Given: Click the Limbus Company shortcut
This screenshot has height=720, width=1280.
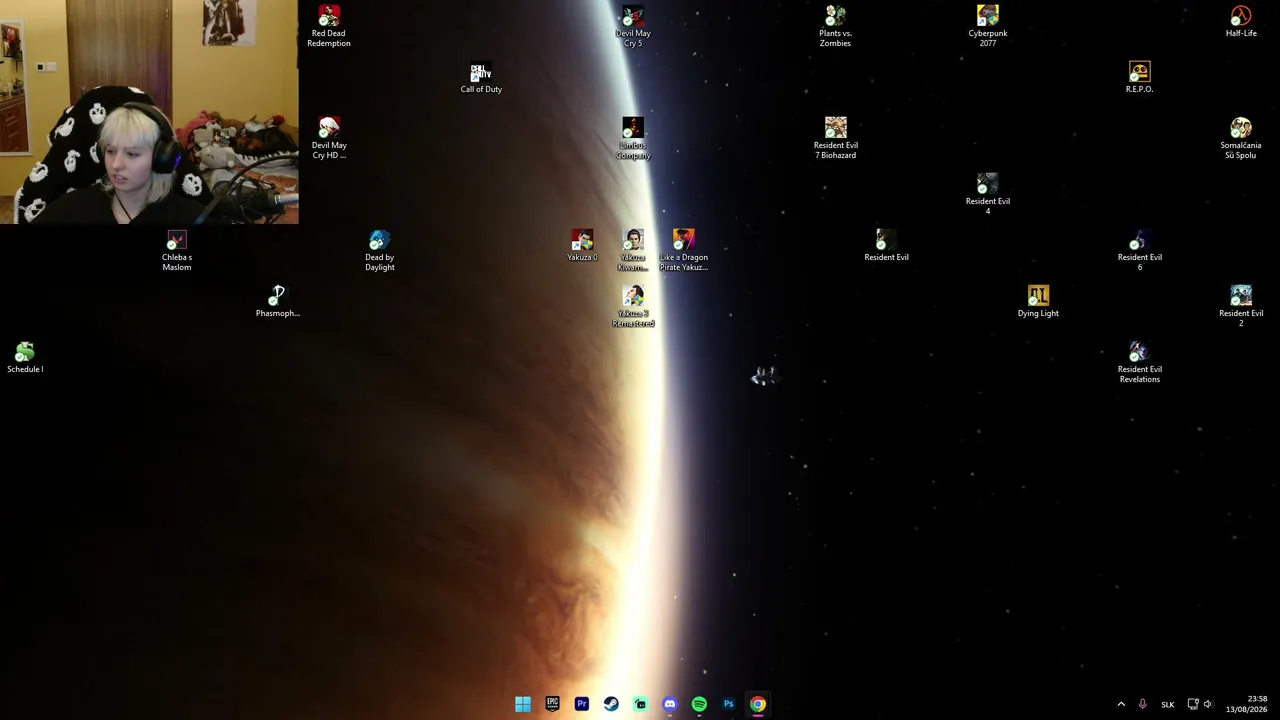Looking at the screenshot, I should point(633,138).
